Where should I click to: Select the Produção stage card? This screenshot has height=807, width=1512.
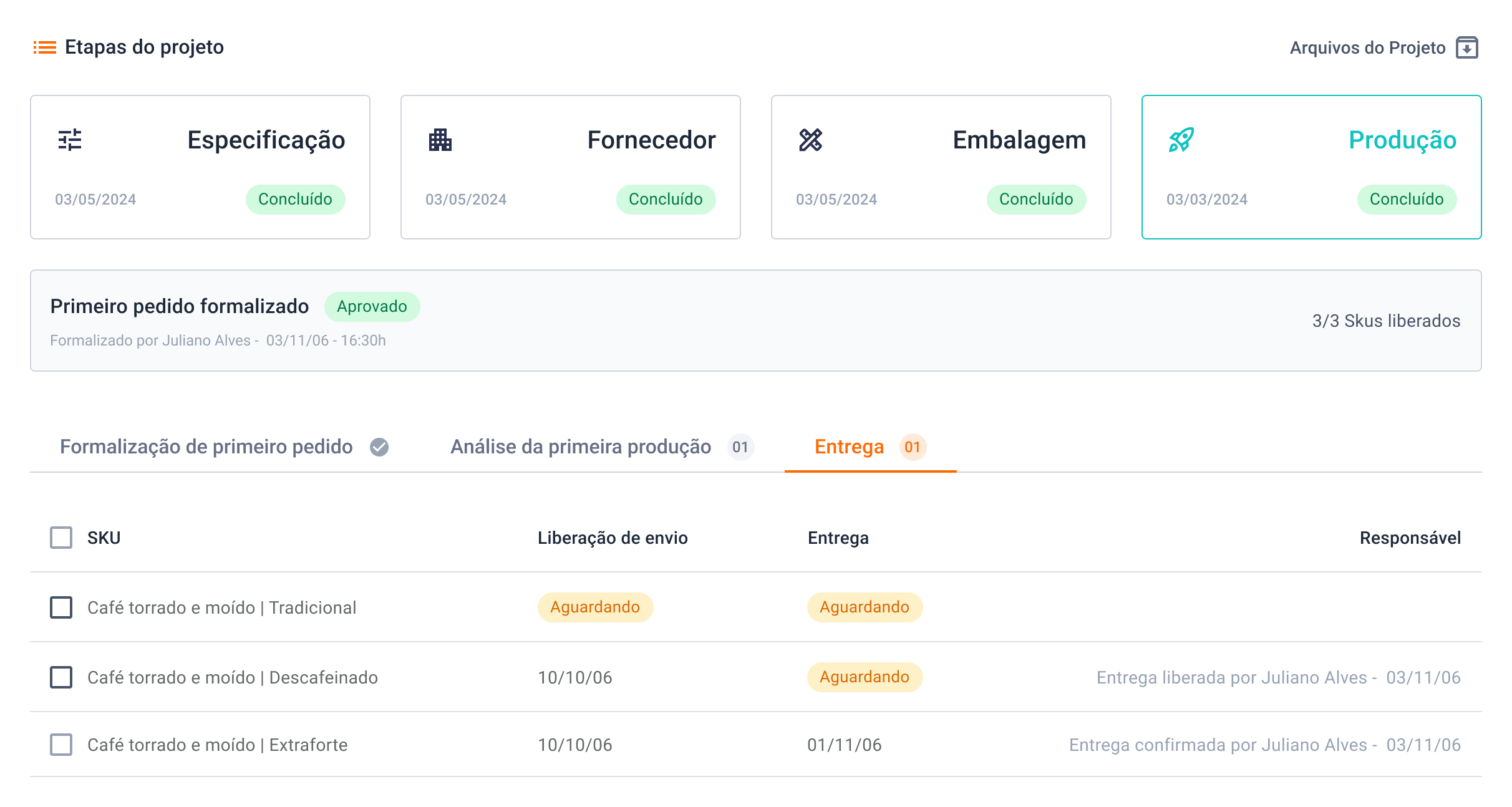(x=1312, y=167)
